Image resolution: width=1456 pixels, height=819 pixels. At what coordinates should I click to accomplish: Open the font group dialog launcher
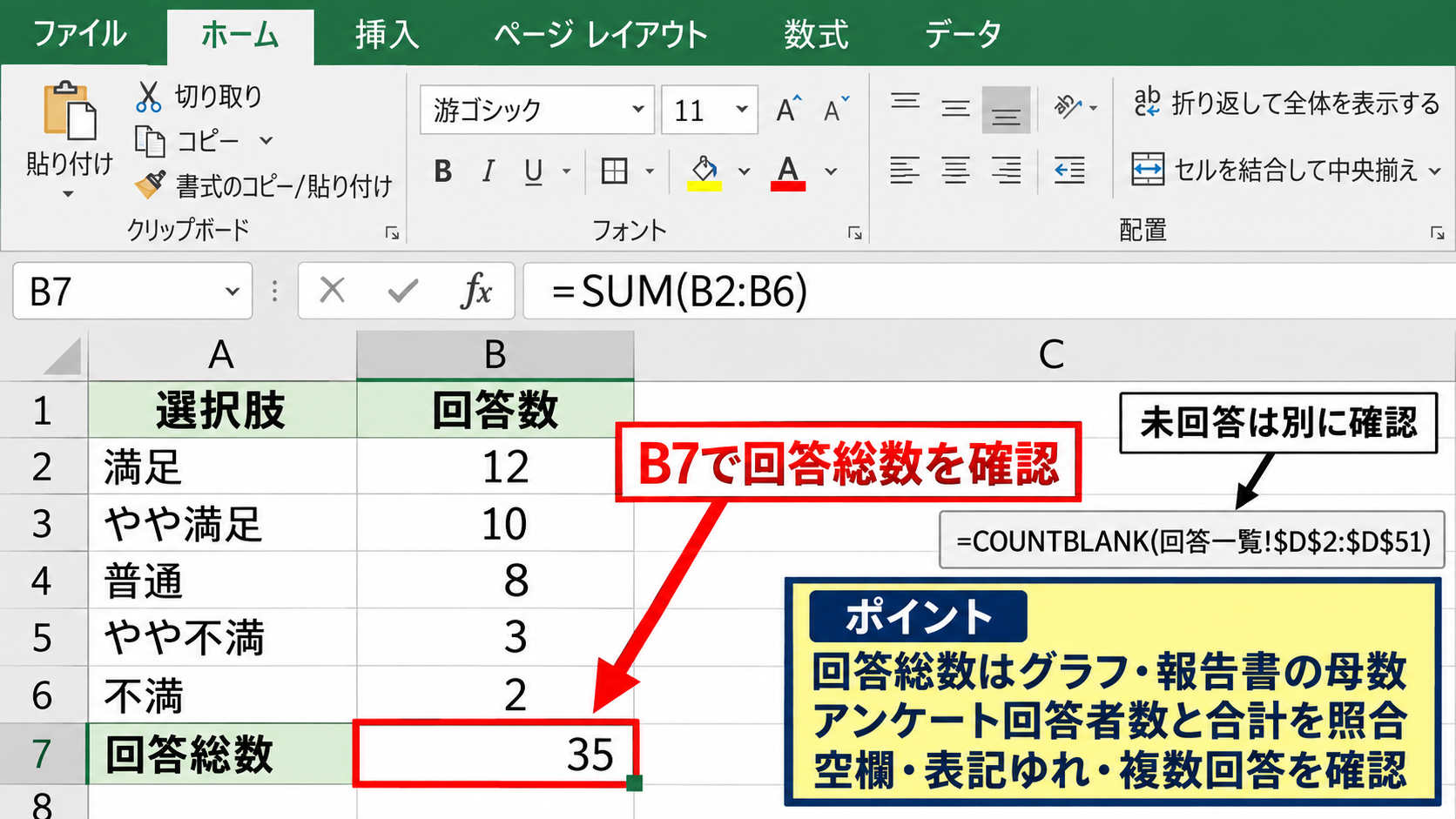[855, 233]
